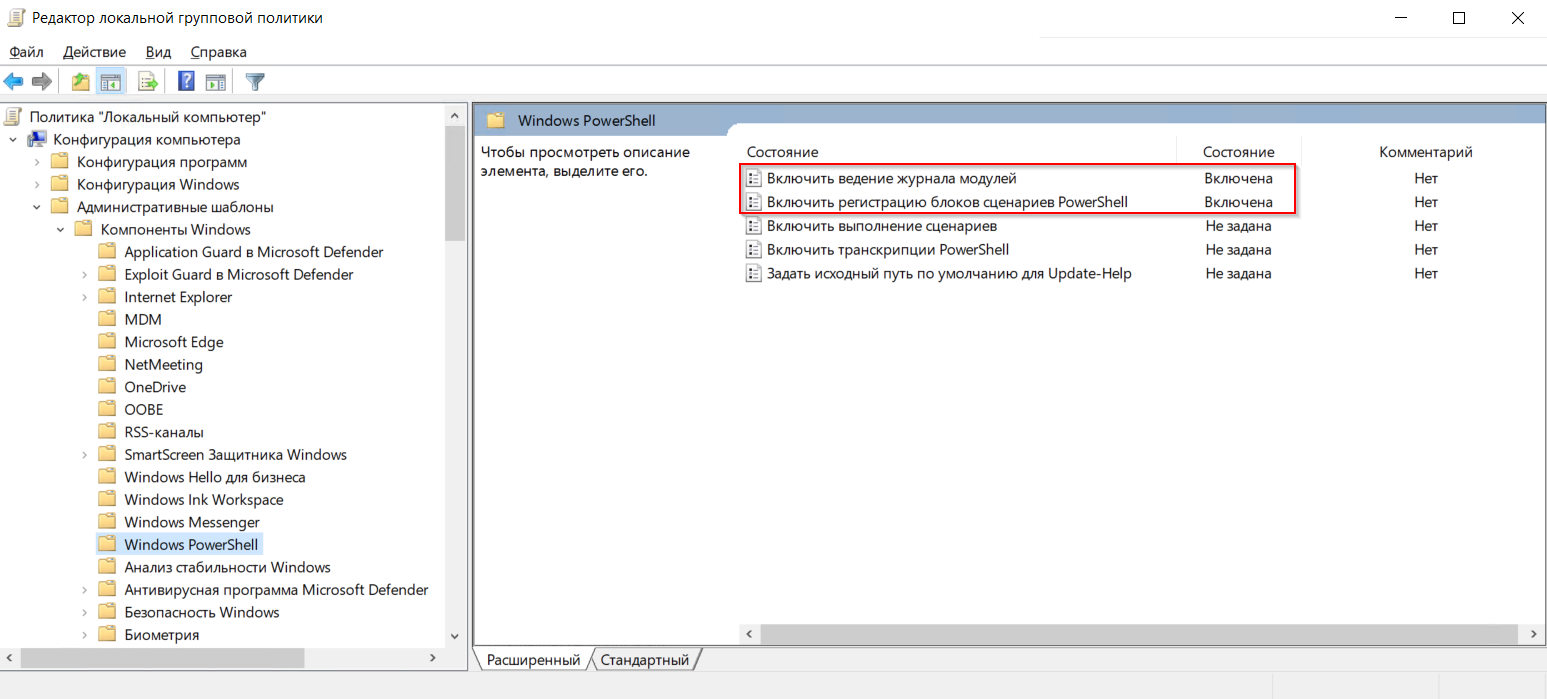Select the Microsoft Edge folder in tree
This screenshot has height=699, width=1547.
click(173, 342)
